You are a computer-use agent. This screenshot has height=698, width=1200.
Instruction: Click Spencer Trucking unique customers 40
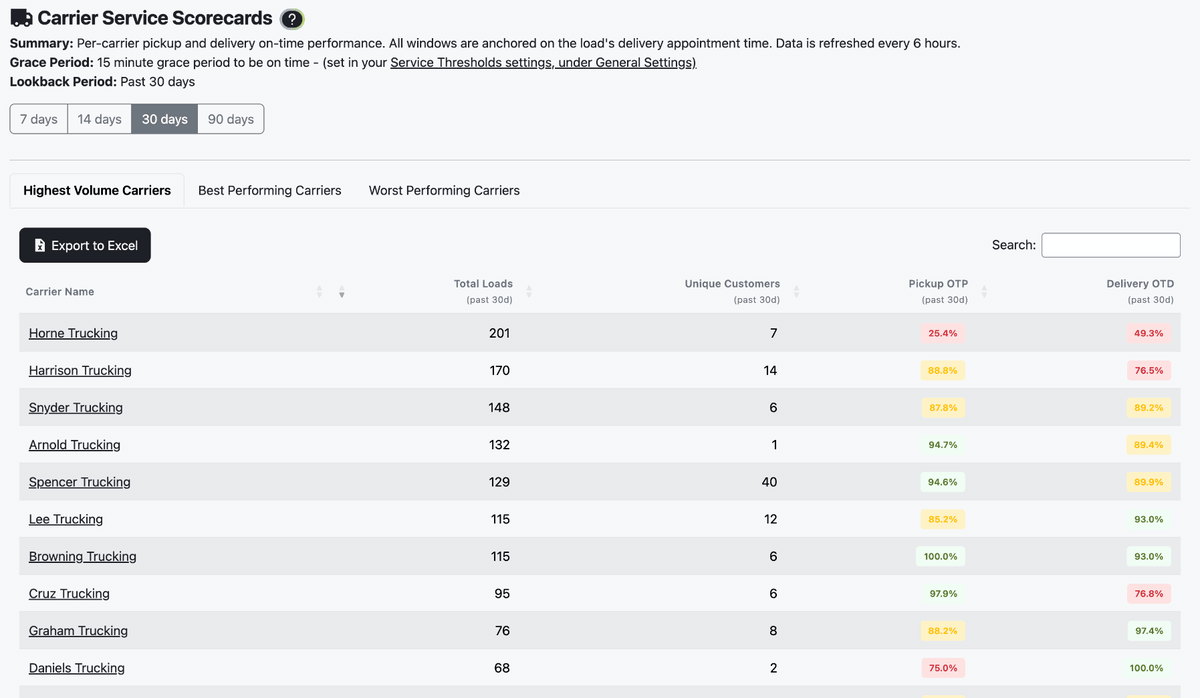click(x=769, y=482)
